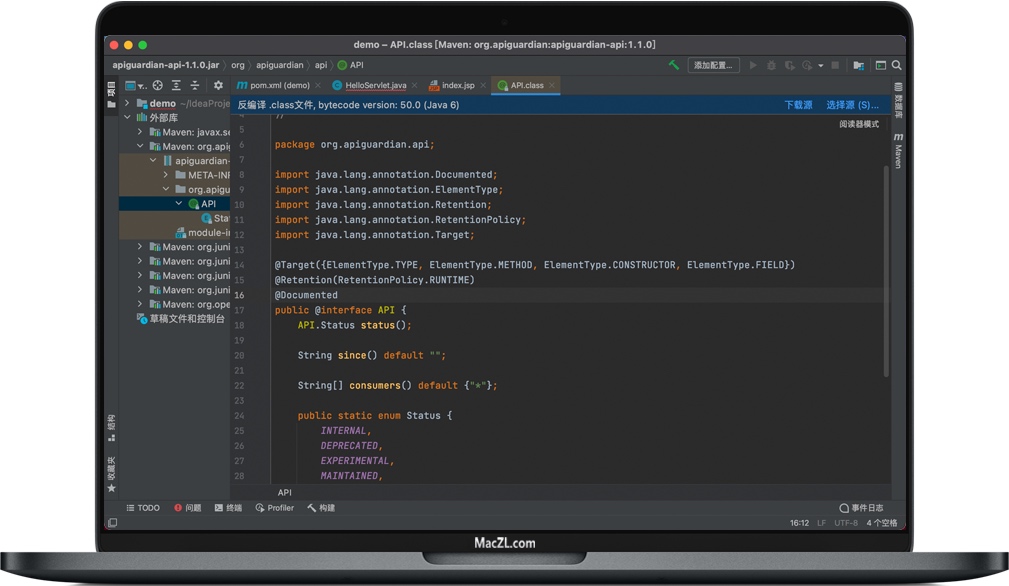Open the project view mode dropdown
1009x586 pixels.
click(x=135, y=86)
